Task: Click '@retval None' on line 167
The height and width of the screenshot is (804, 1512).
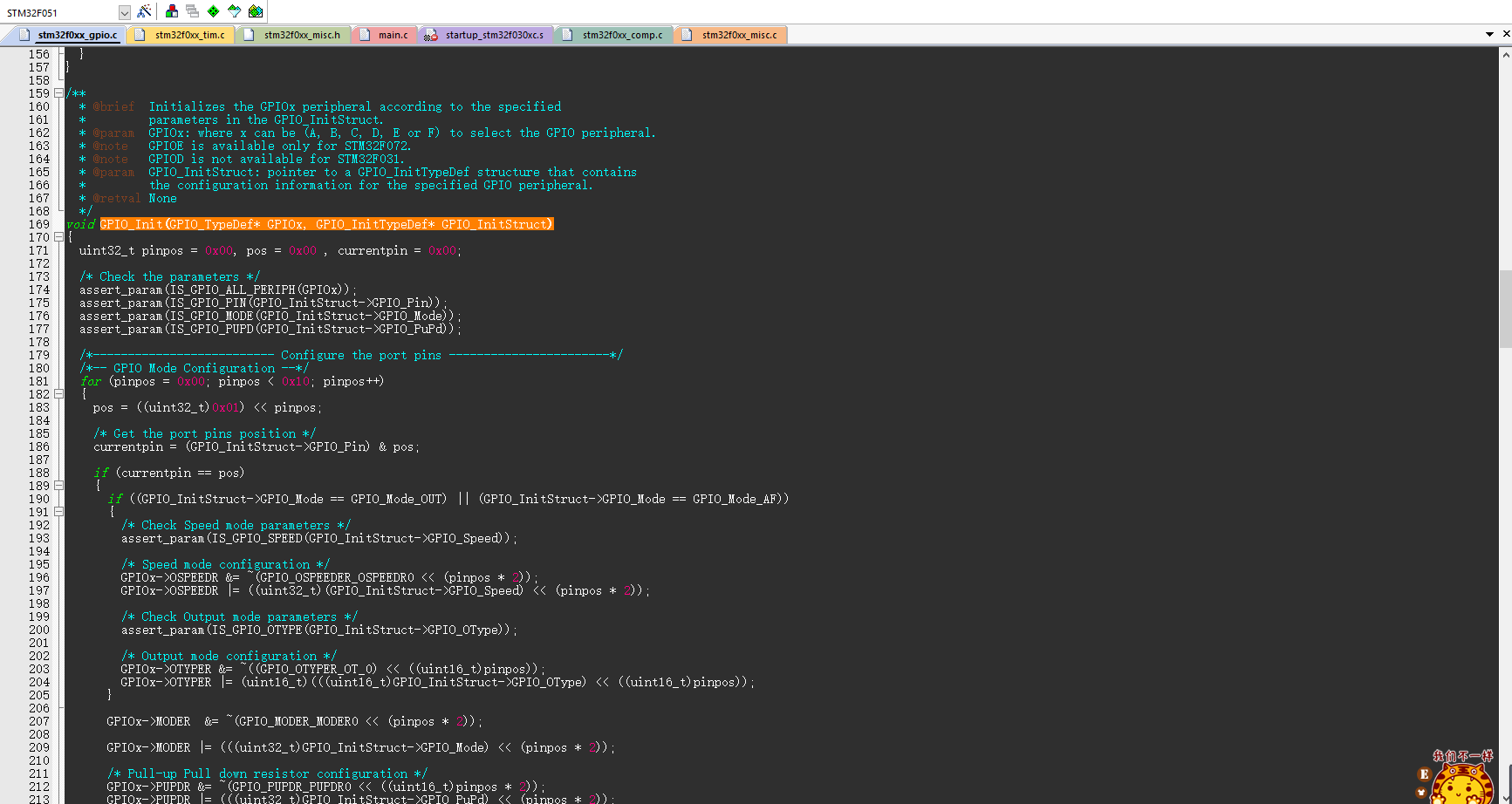Action: [x=134, y=198]
